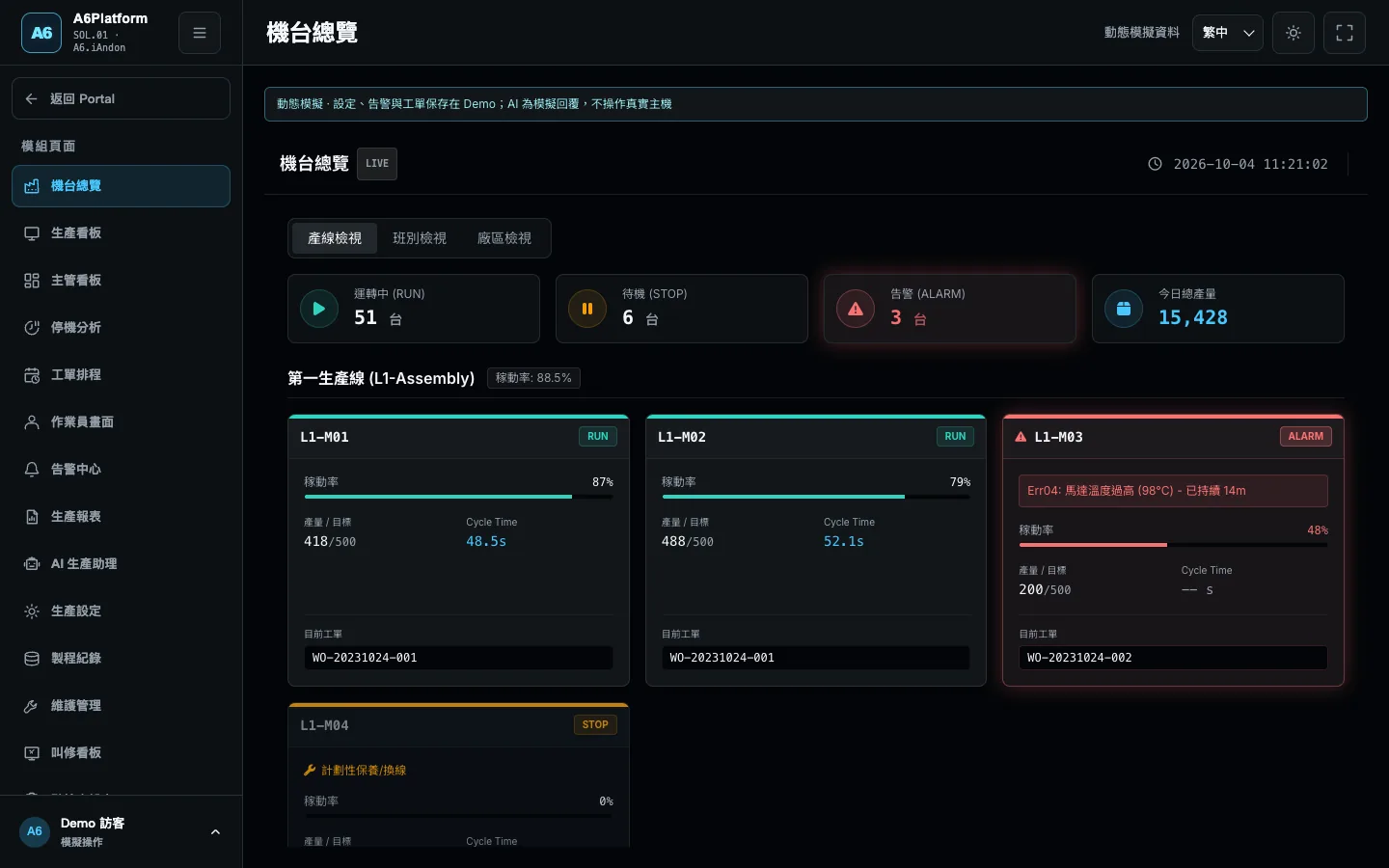Click the LIVE badge next to 機台總覽
Screen dimensions: 1389x868
click(x=377, y=164)
